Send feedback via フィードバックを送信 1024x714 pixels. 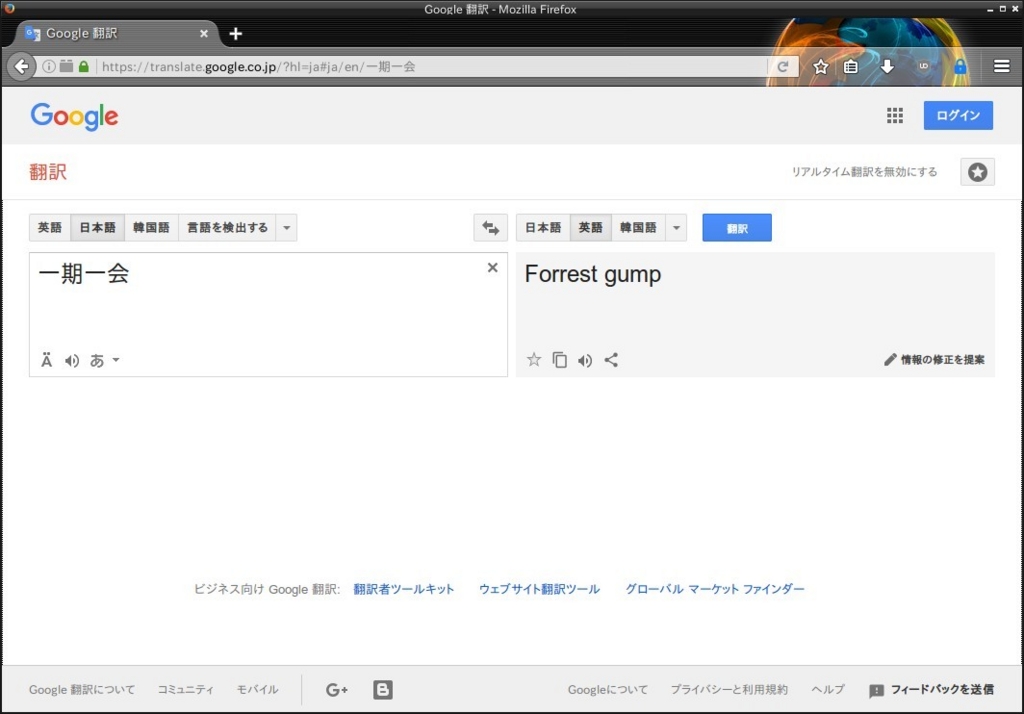(932, 689)
